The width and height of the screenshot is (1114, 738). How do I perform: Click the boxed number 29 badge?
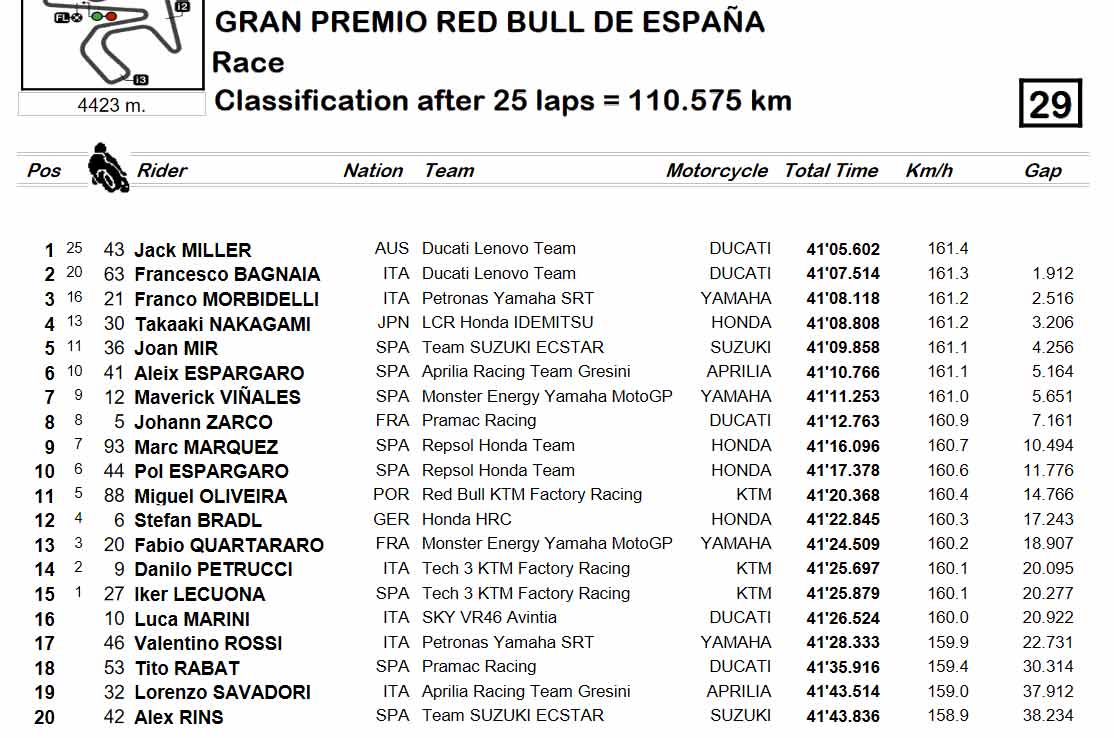[x=1050, y=104]
